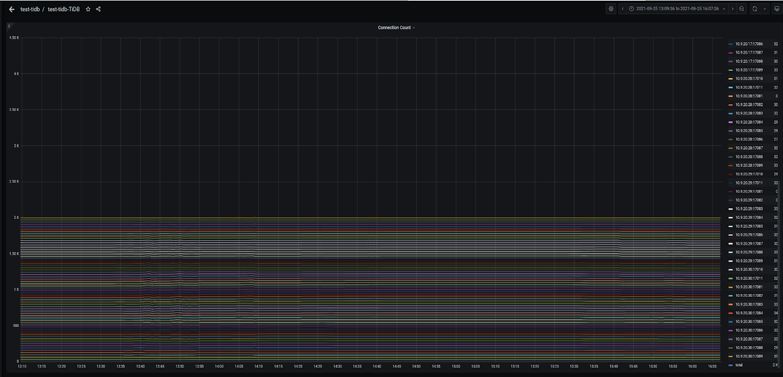Screen dimensions: 783x377
Task: Click the panel info corner indicator
Action: pyautogui.click(x=9, y=25)
